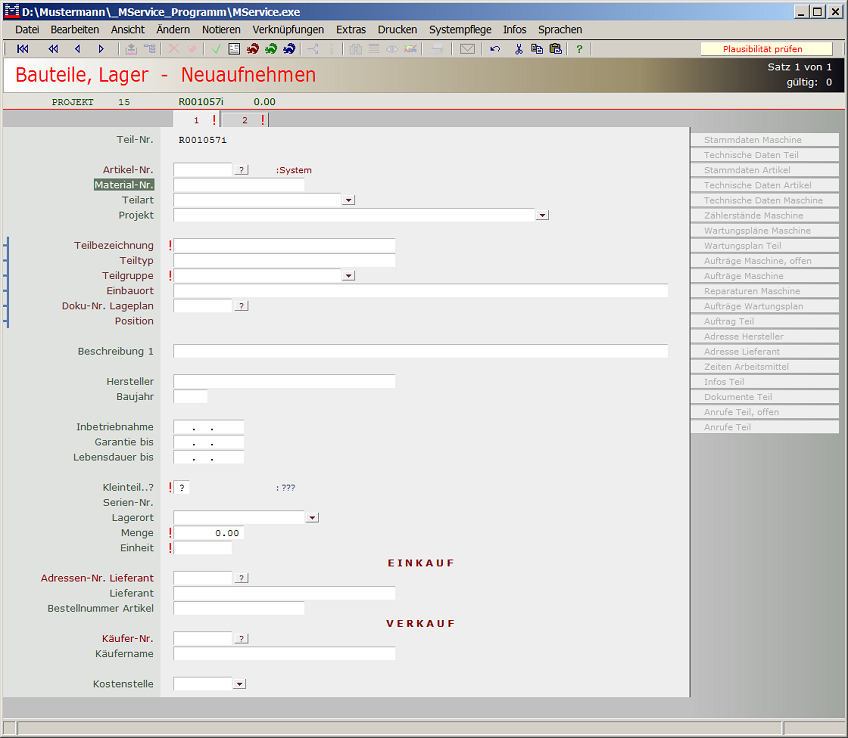Jump to first record with toolbar arrow

(23, 49)
